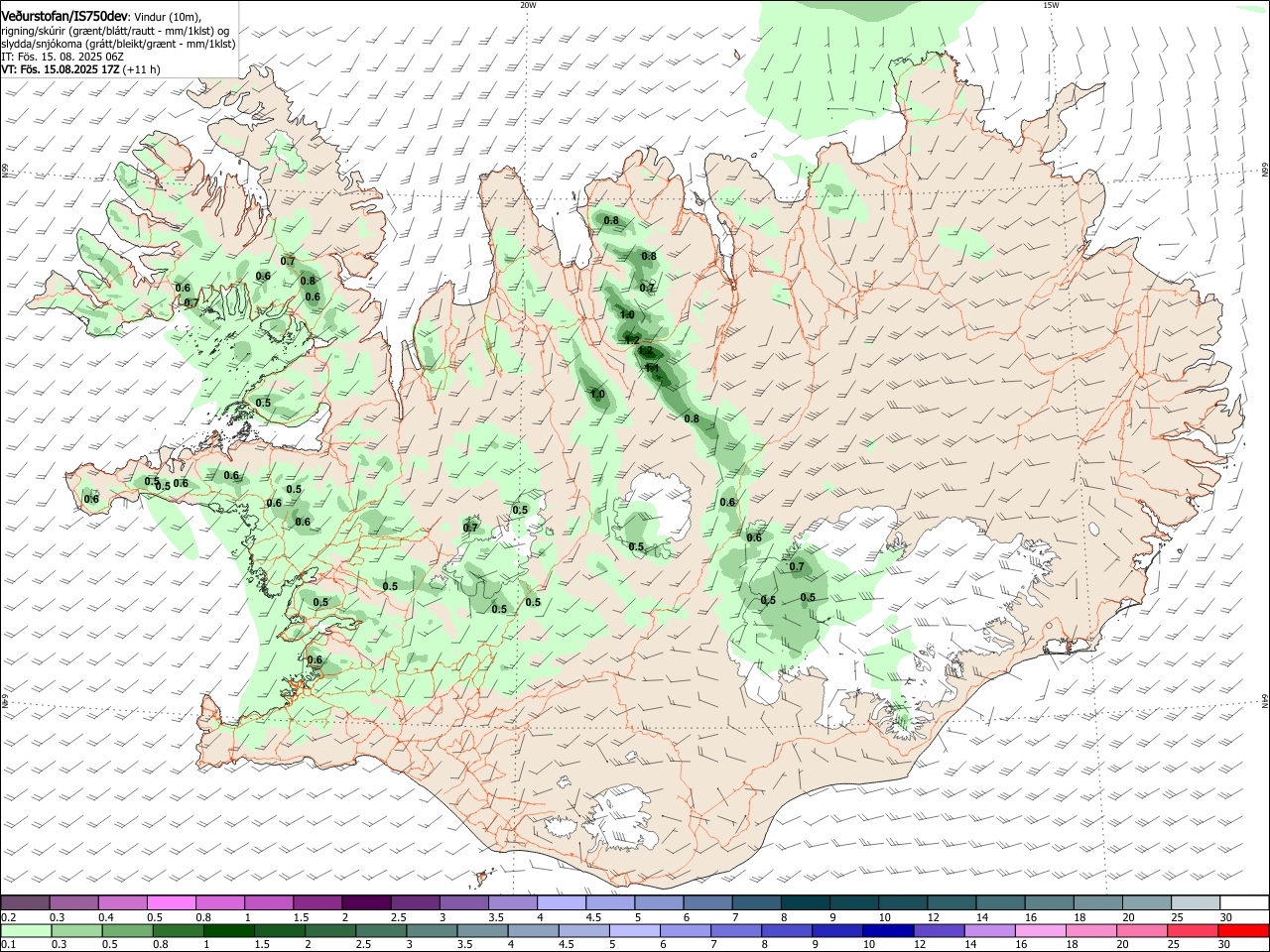The height and width of the screenshot is (952, 1270).
Task: Click the 1.1 precipitation value on the map
Action: click(x=652, y=368)
